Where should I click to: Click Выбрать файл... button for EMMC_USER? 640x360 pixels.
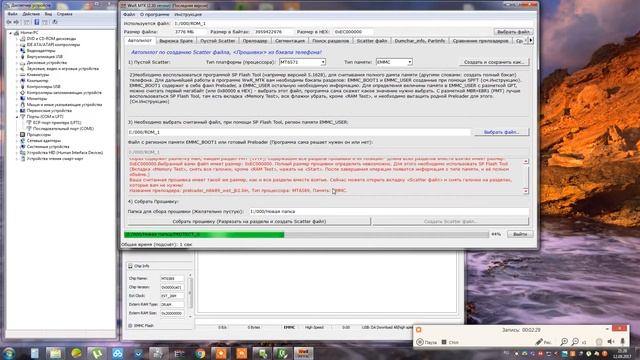[501, 132]
